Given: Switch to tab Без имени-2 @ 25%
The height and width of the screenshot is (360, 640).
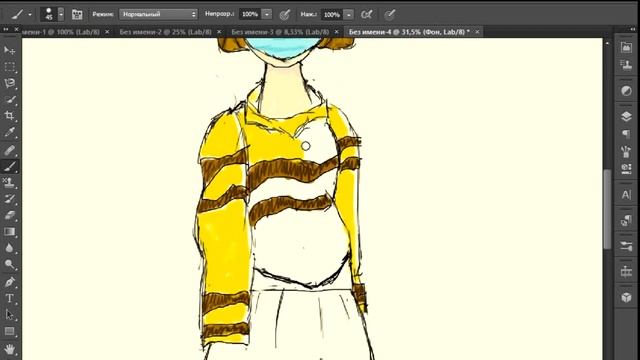Looking at the screenshot, I should (x=165, y=31).
